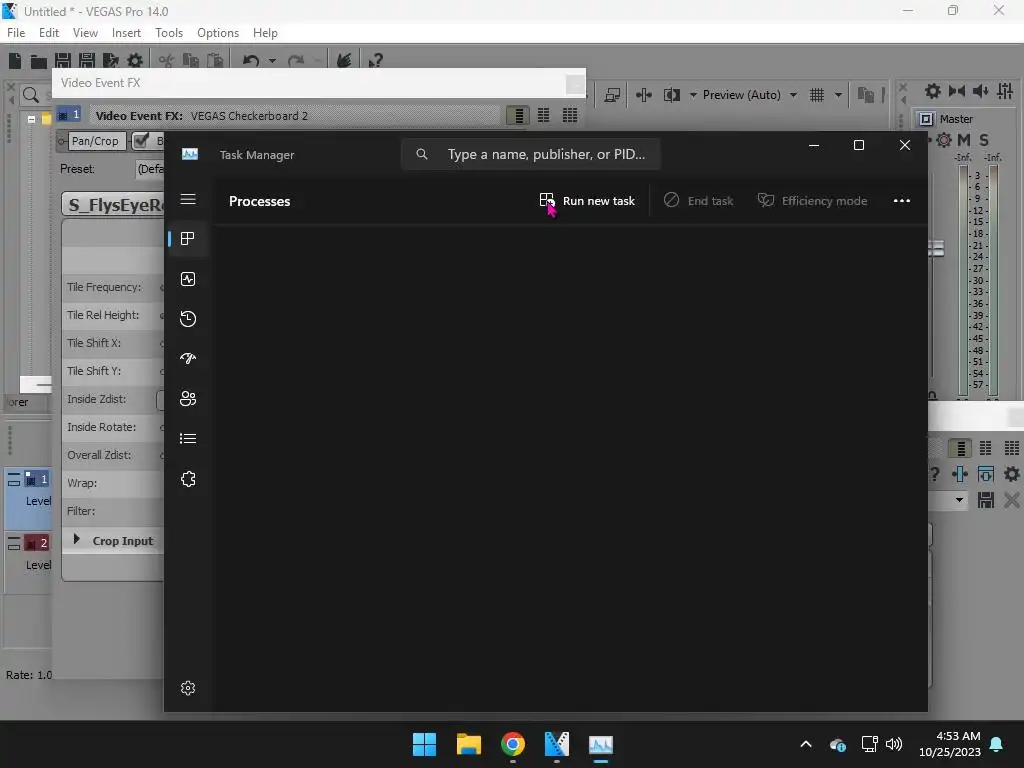Viewport: 1024px width, 768px height.
Task: Open Services page in Task Manager sidebar
Action: 188,479
